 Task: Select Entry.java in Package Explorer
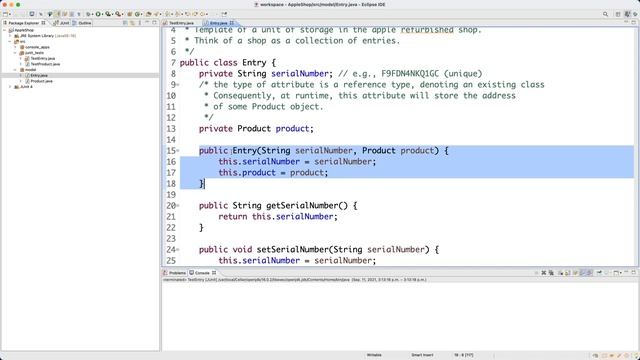pos(36,76)
